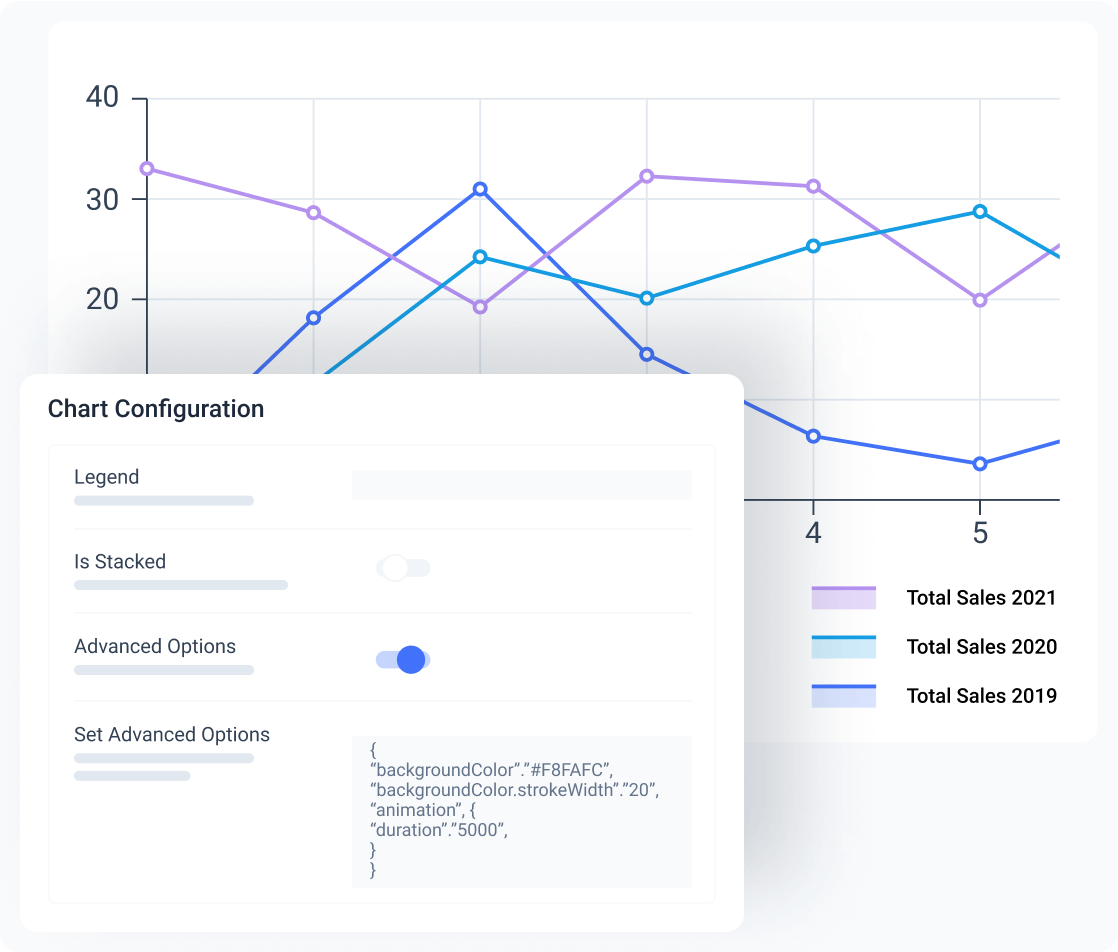
Task: Click the Legend input field
Action: 522,485
